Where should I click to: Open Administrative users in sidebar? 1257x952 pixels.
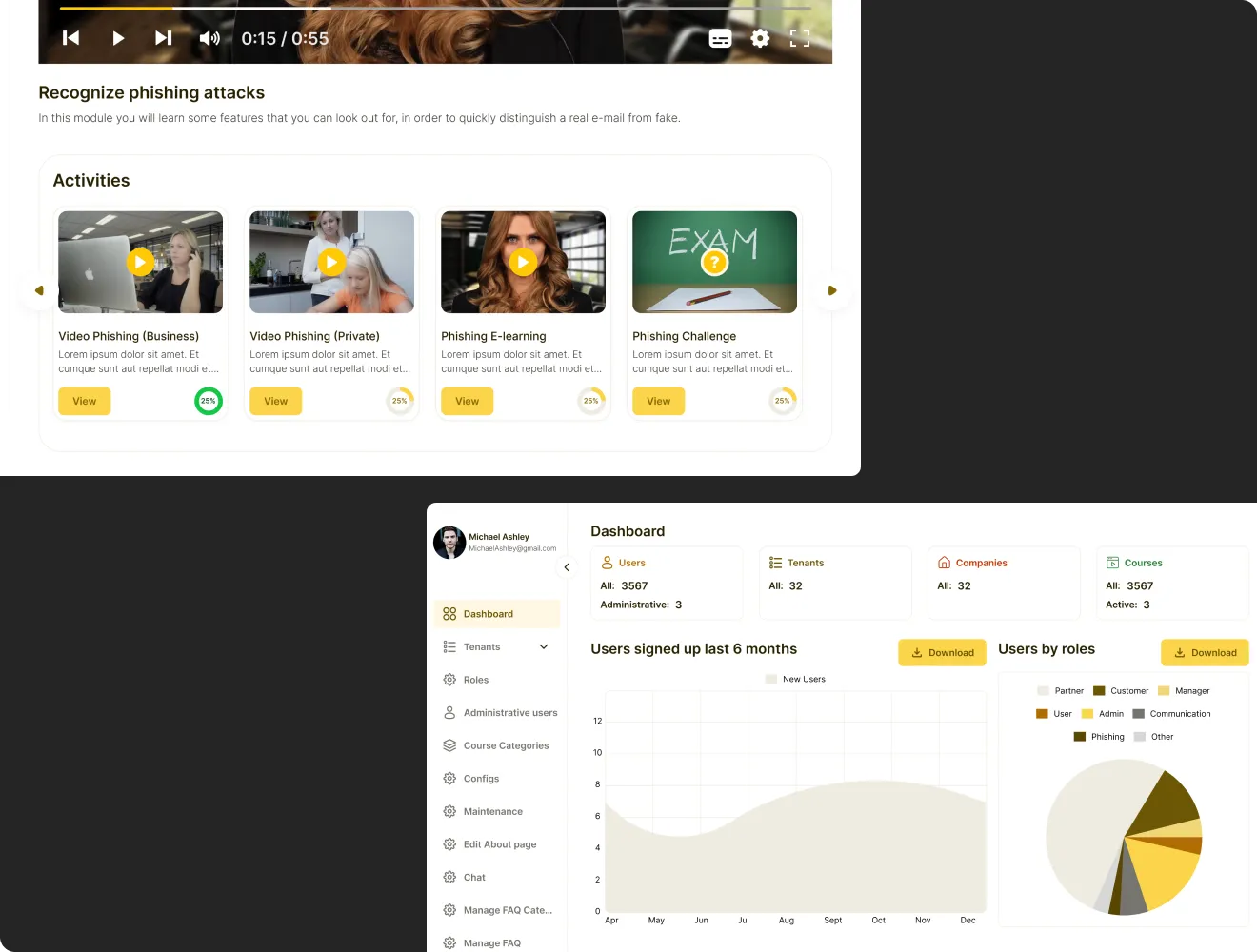509,713
